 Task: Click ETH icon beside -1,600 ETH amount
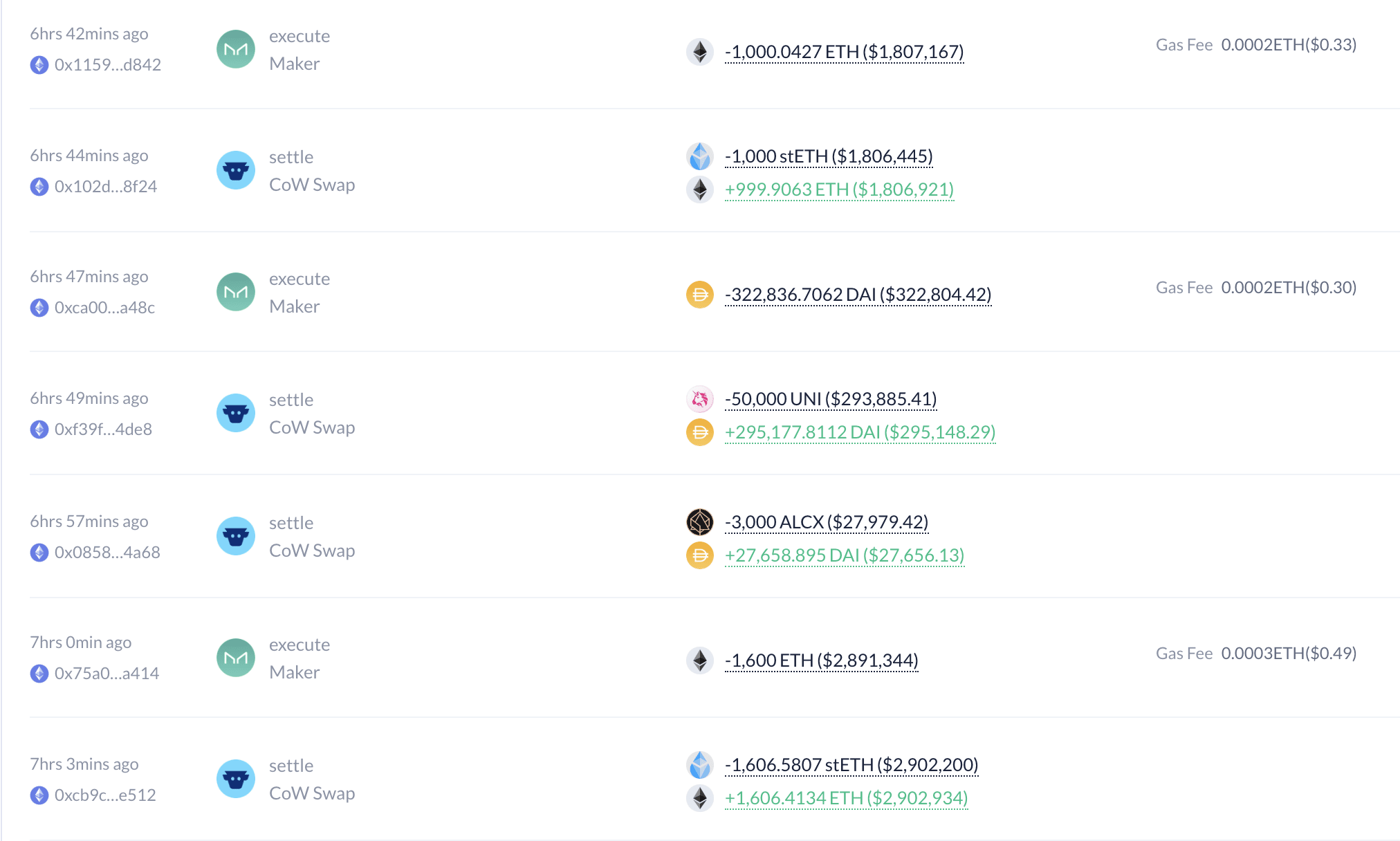coord(700,660)
